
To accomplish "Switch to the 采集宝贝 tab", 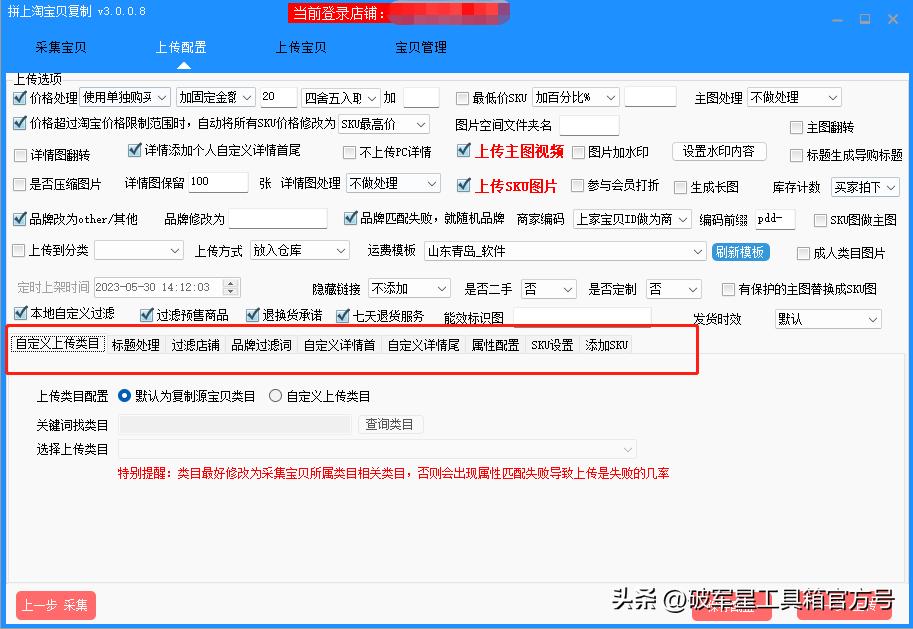I will (60, 46).
